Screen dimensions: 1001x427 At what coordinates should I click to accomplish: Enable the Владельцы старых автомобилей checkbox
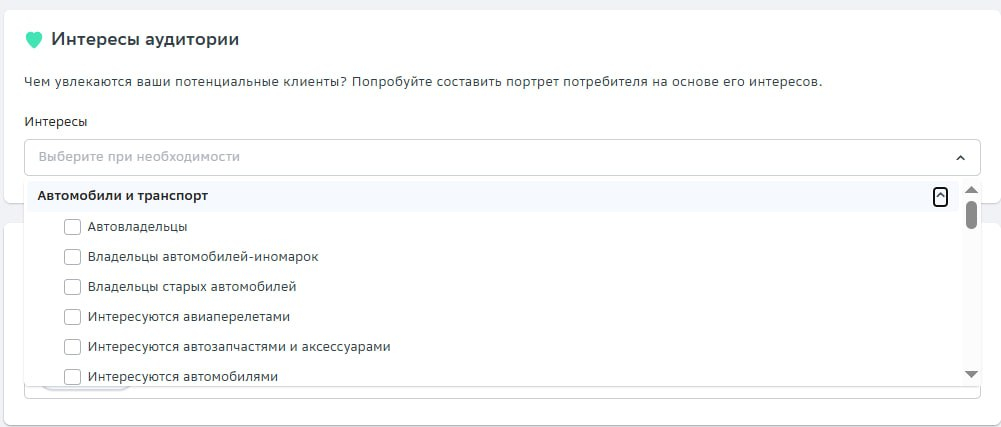(73, 287)
